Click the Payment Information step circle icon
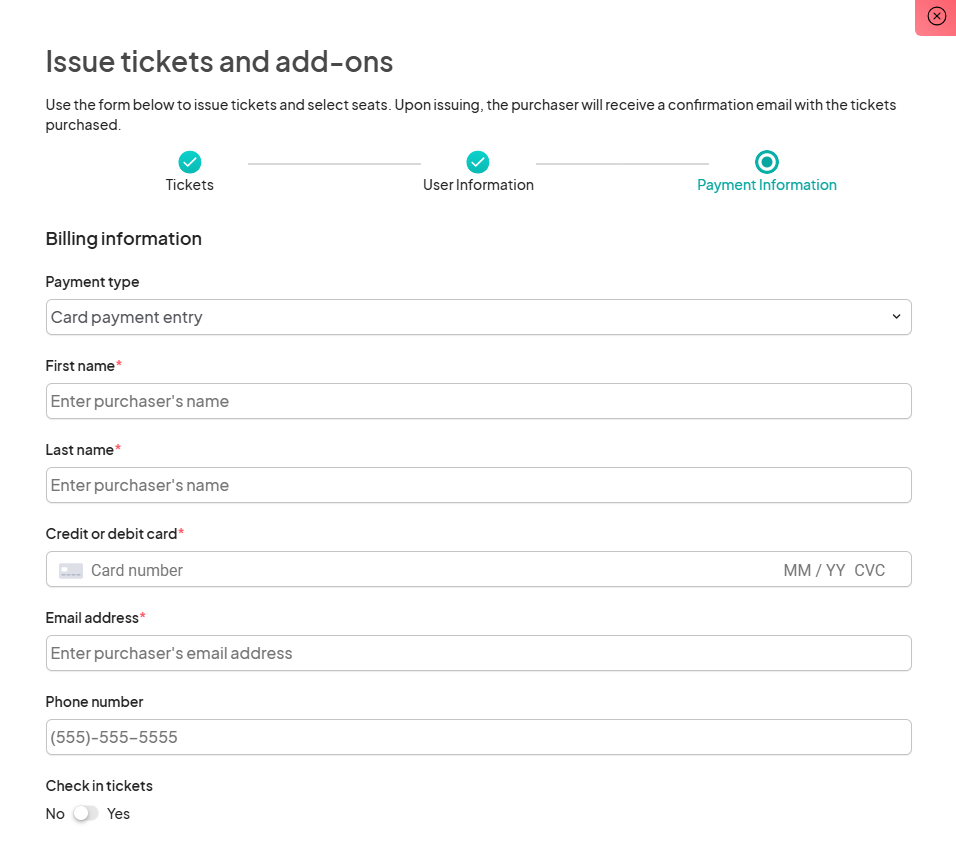 tap(767, 162)
